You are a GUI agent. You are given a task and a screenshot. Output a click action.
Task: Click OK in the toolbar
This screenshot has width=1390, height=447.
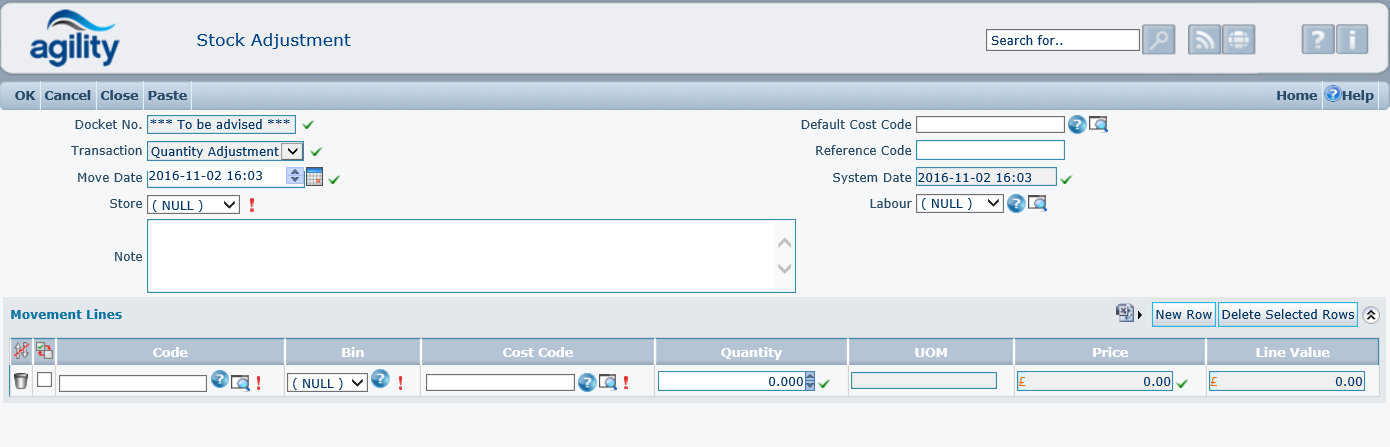[x=25, y=95]
